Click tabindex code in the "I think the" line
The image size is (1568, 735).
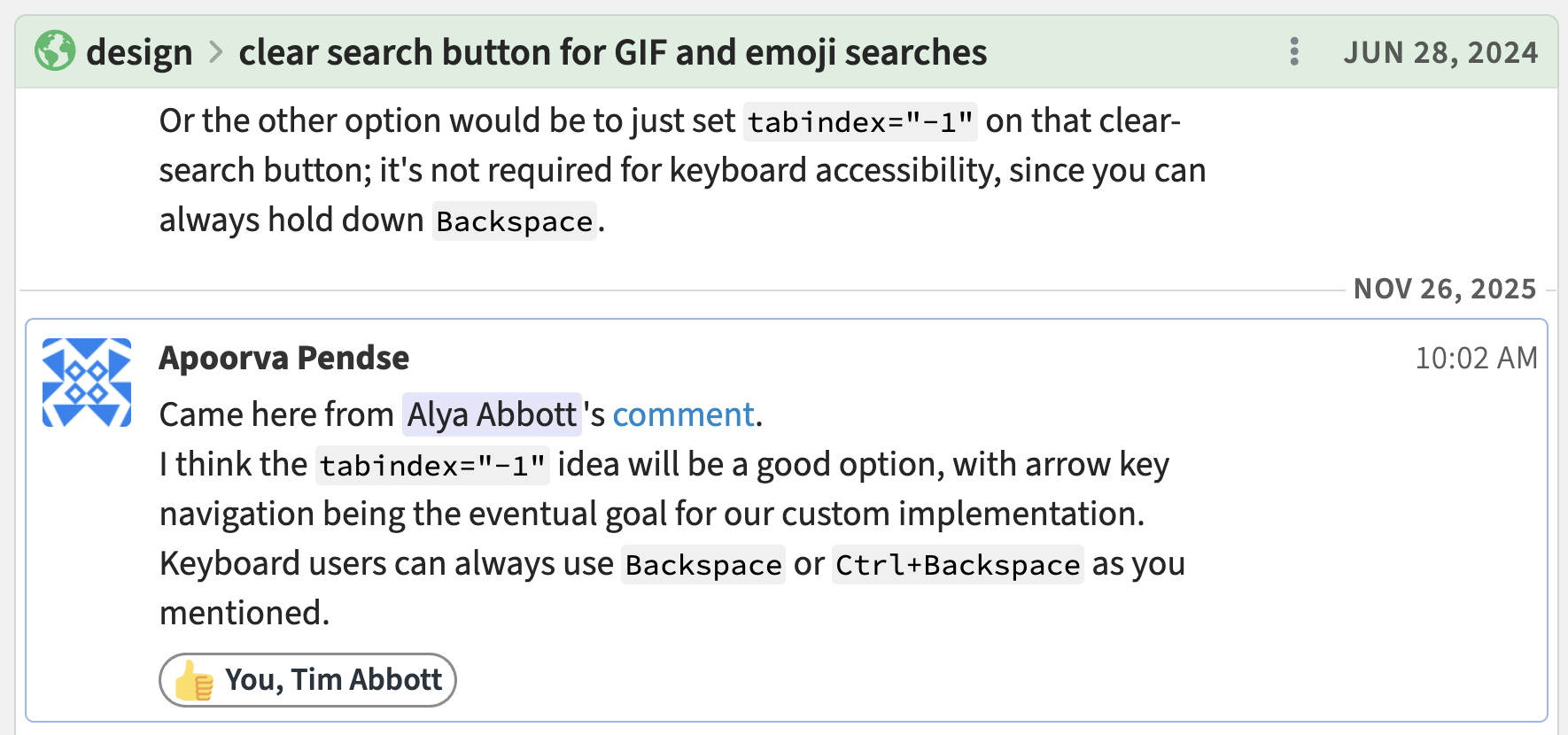432,465
